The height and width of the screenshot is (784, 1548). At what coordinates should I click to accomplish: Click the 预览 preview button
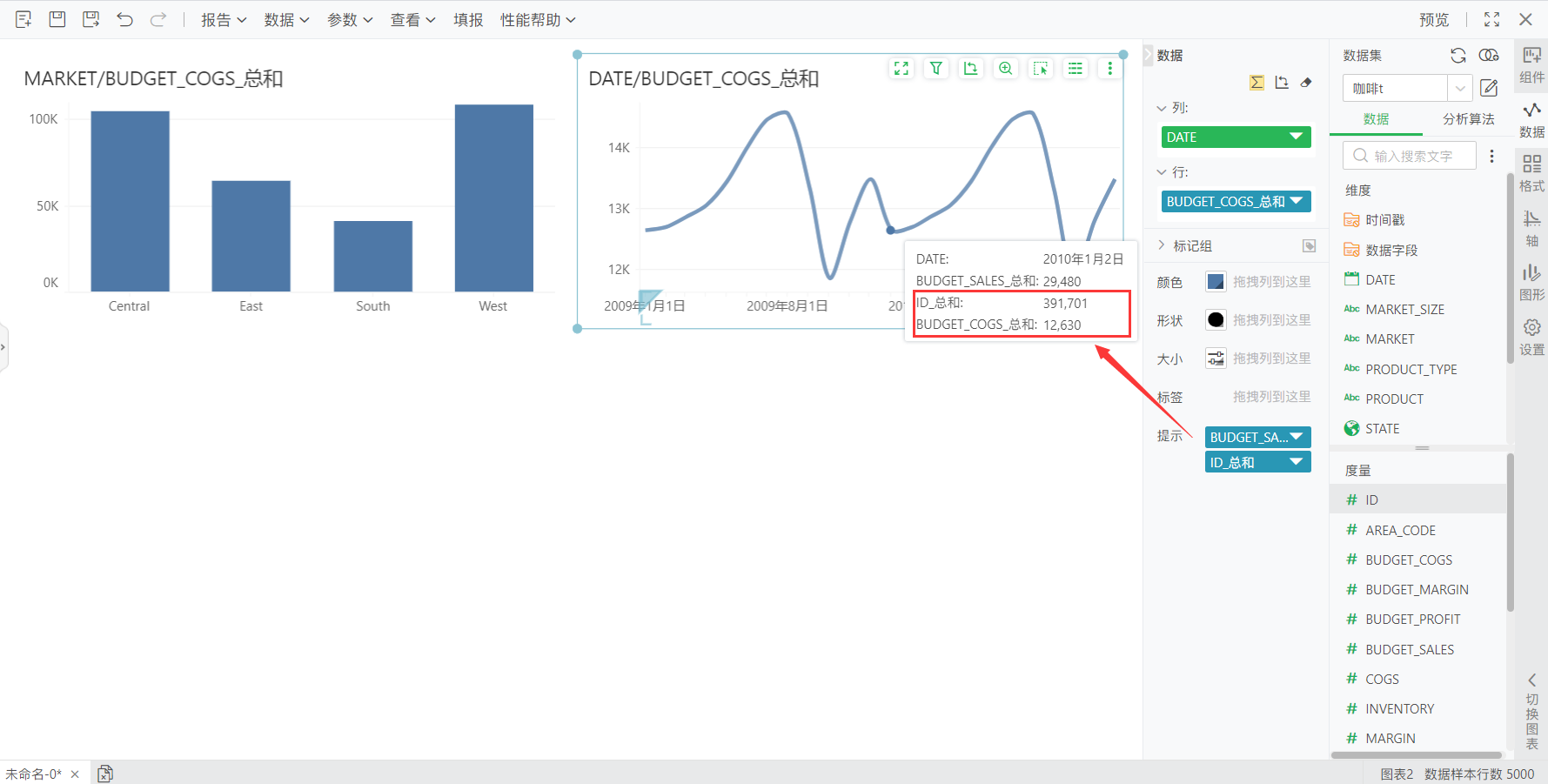[x=1434, y=20]
